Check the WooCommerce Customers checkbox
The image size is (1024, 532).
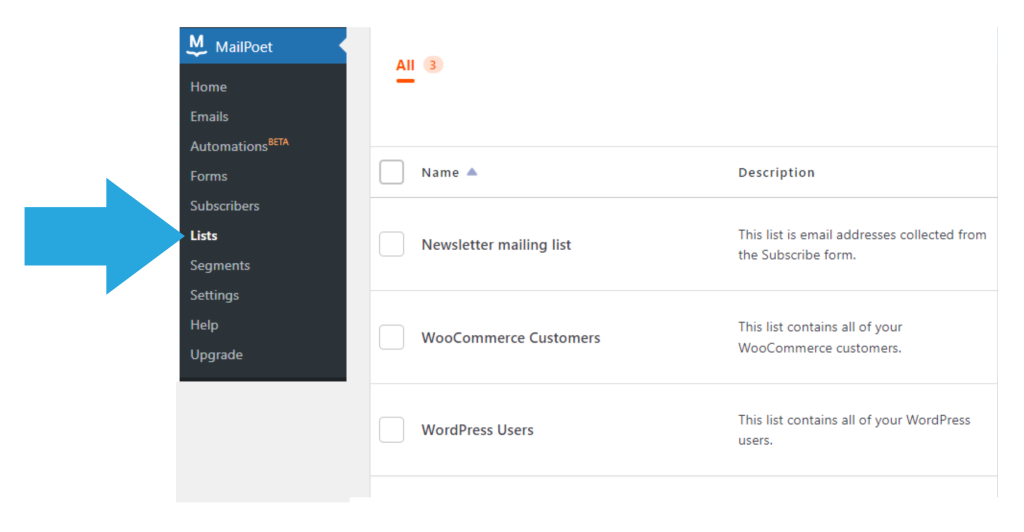click(392, 337)
